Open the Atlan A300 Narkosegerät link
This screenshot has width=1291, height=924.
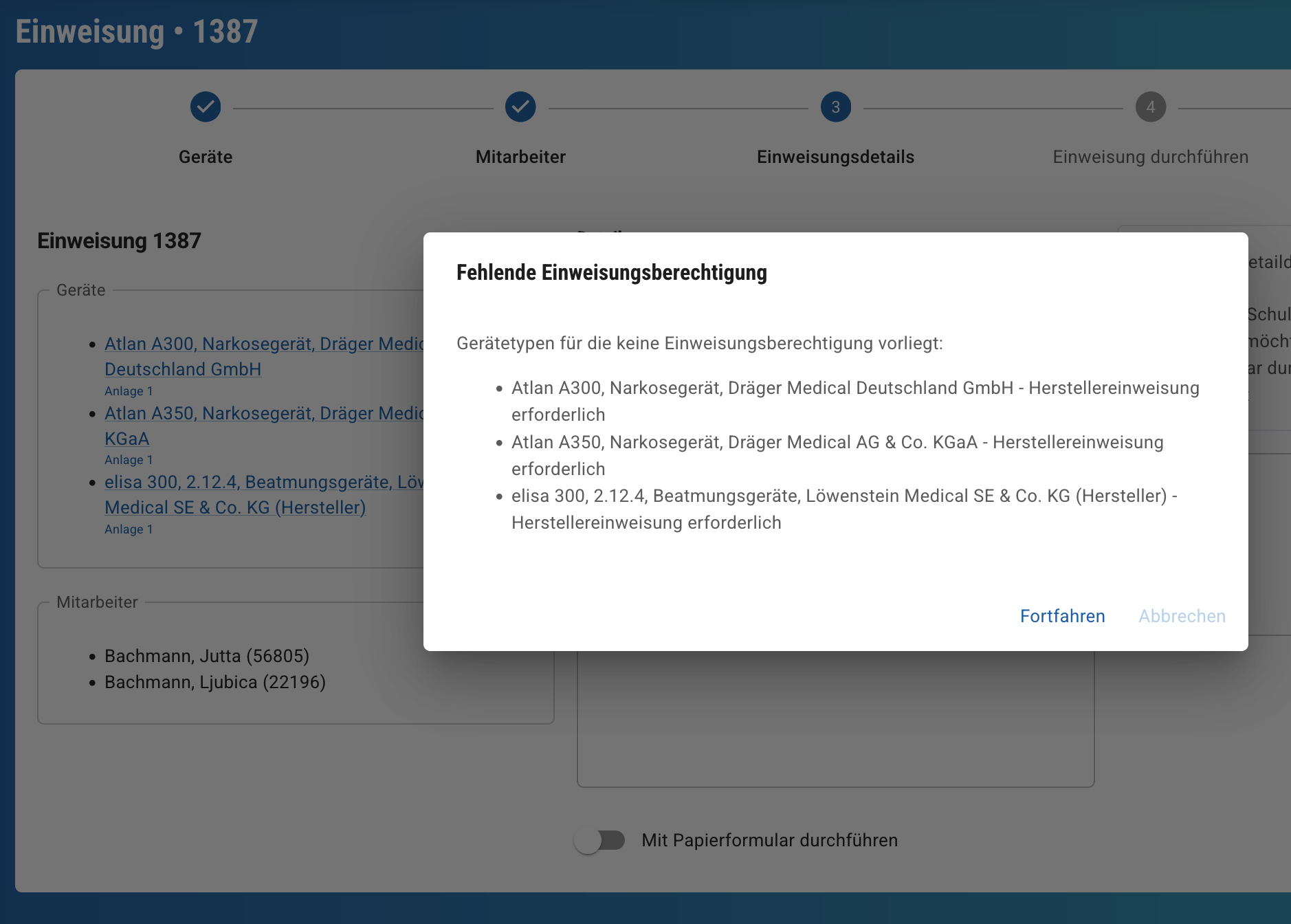click(264, 356)
